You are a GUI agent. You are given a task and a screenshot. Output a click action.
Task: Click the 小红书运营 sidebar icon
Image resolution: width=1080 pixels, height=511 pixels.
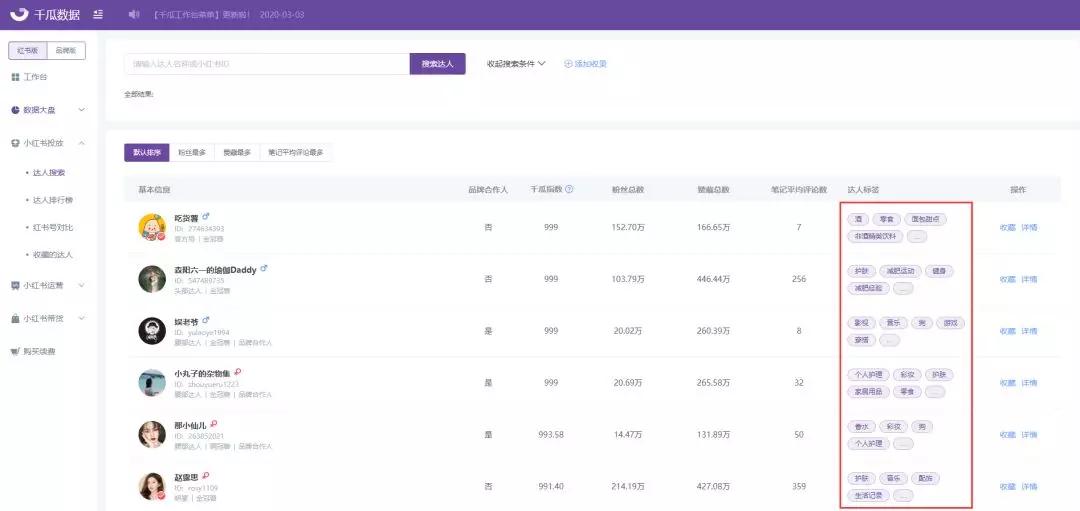(x=15, y=285)
